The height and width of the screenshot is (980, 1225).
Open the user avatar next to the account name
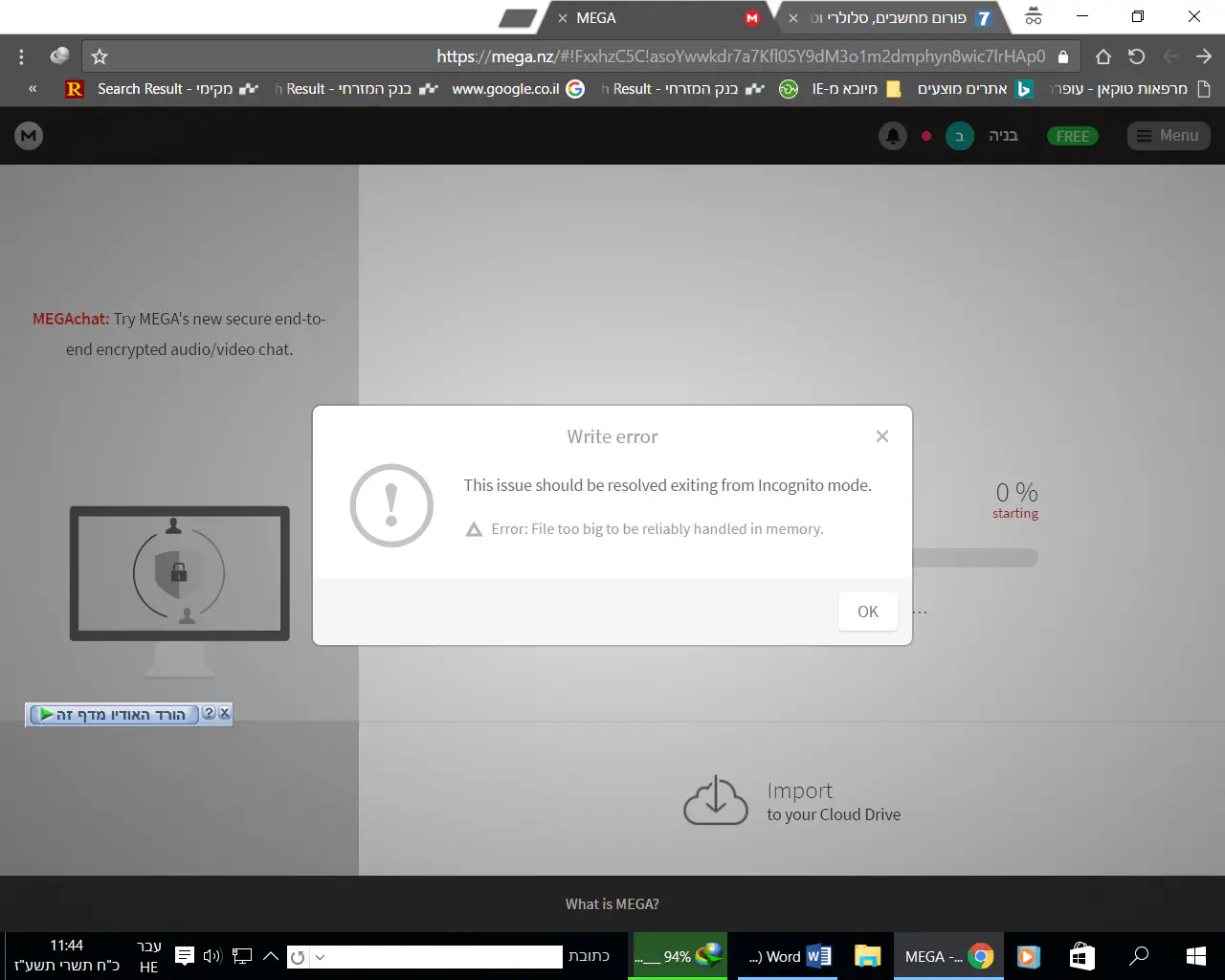pos(959,136)
